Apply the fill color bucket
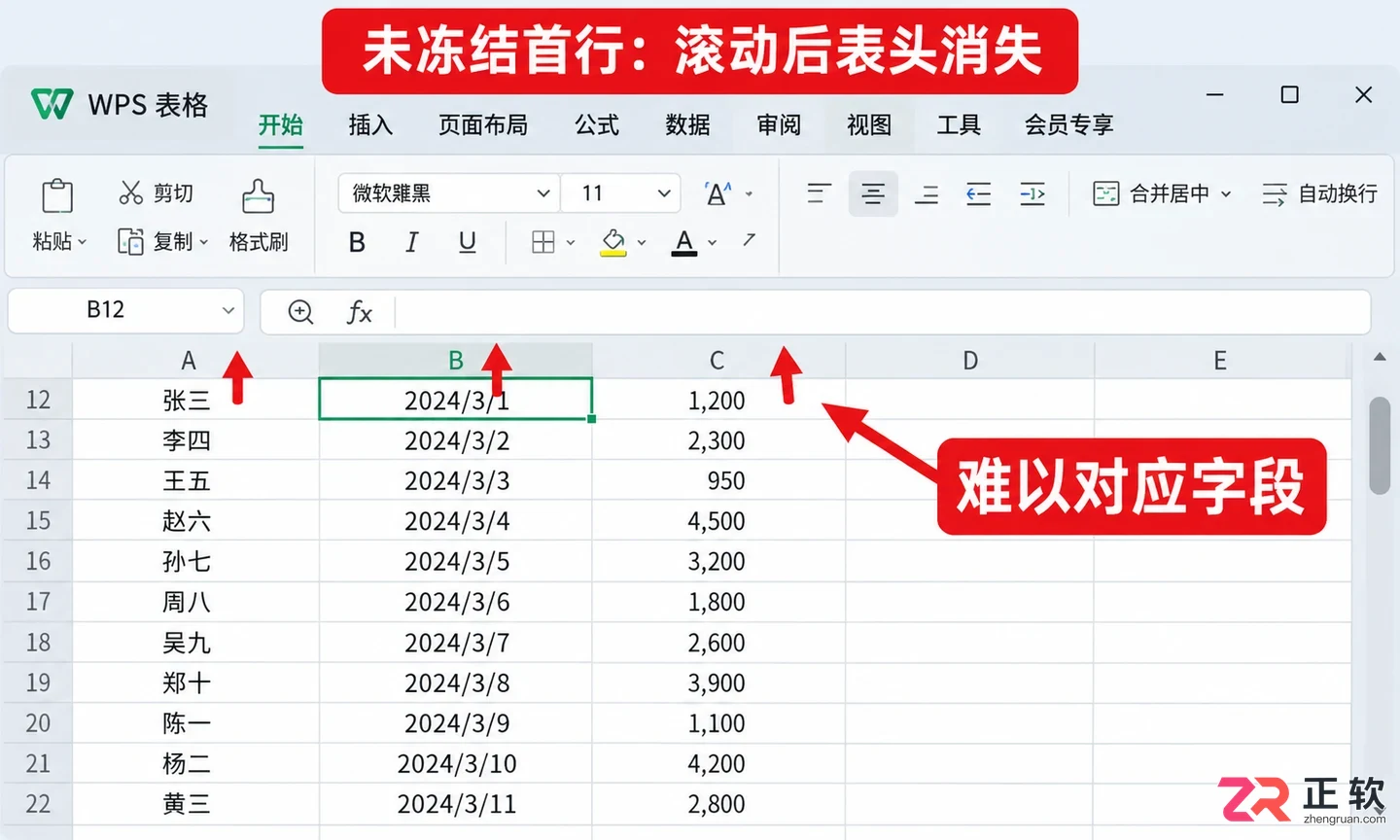1400x840 pixels. point(612,242)
